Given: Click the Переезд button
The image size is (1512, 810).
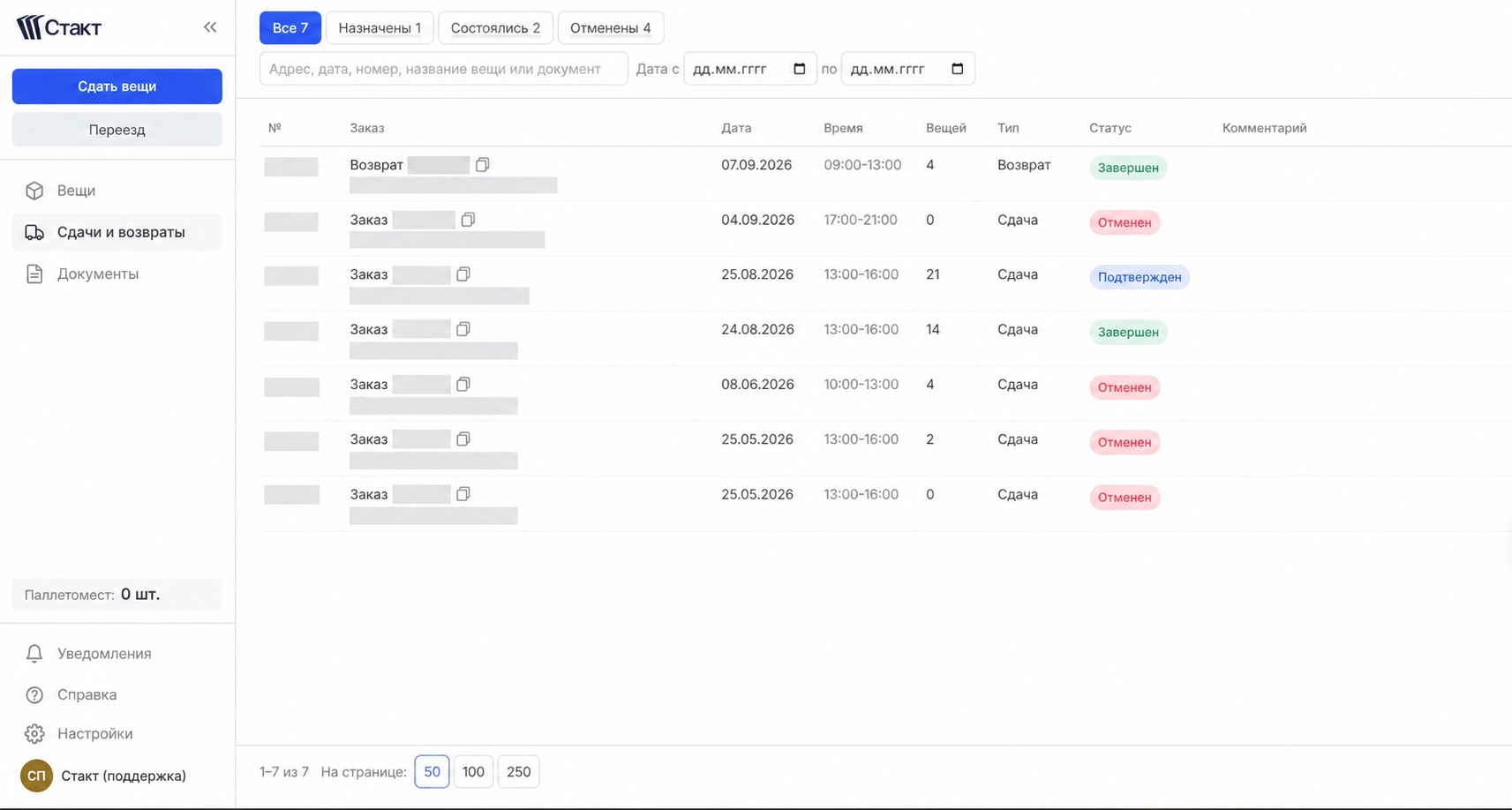Looking at the screenshot, I should [117, 130].
